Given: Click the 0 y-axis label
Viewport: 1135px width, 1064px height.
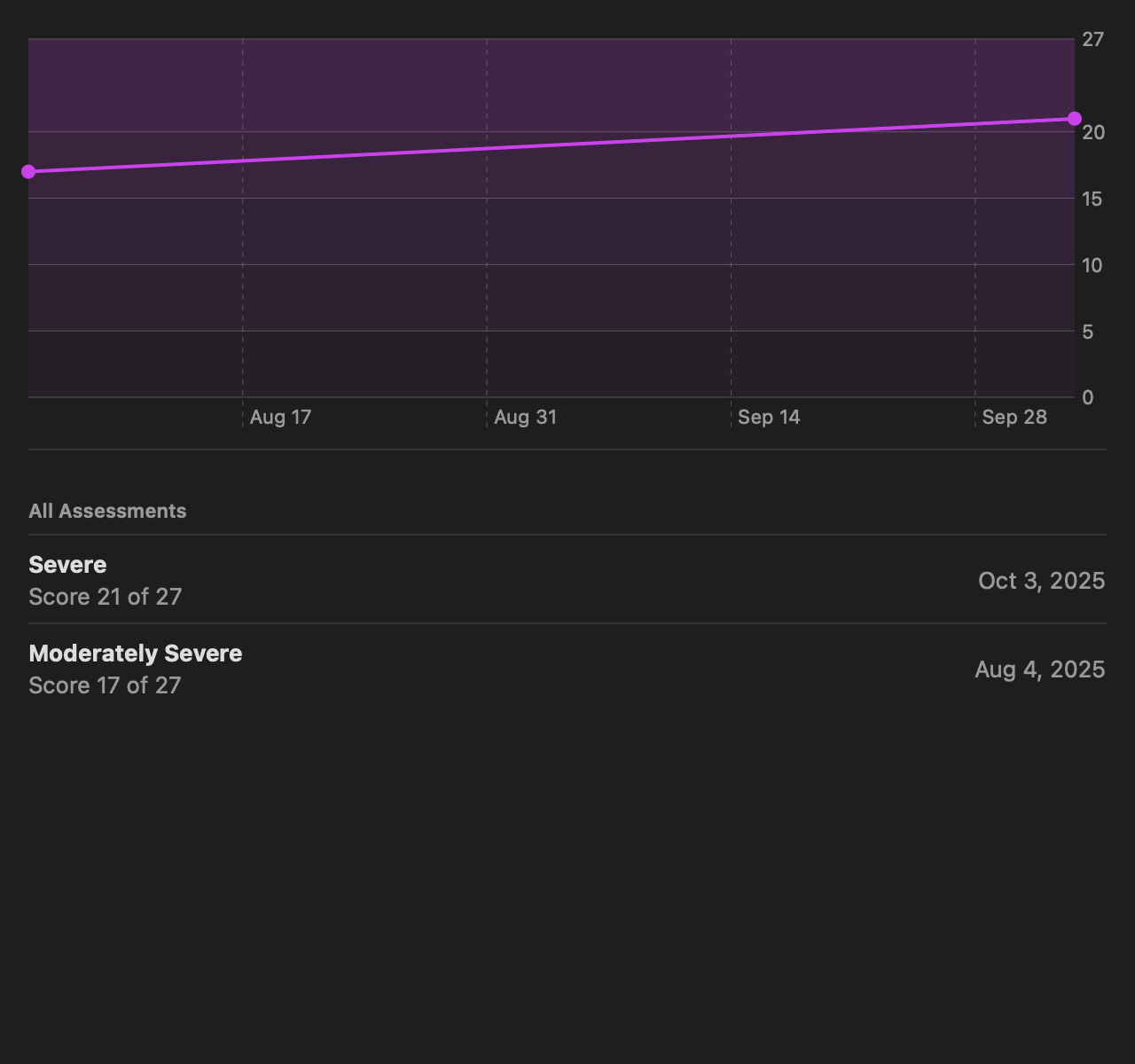Looking at the screenshot, I should 1088,398.
